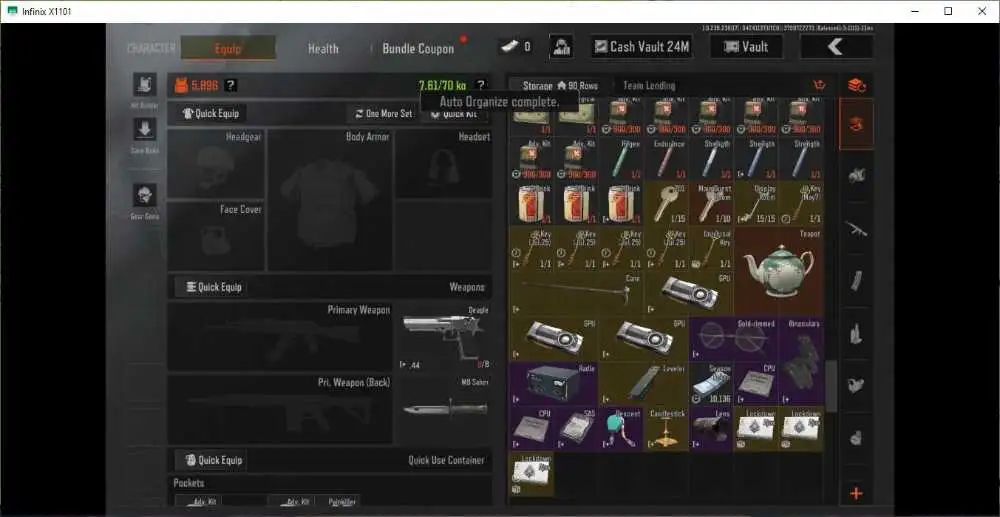The height and width of the screenshot is (517, 1000).
Task: Open the Kit Builder icon in left sidebar
Action: tap(145, 85)
